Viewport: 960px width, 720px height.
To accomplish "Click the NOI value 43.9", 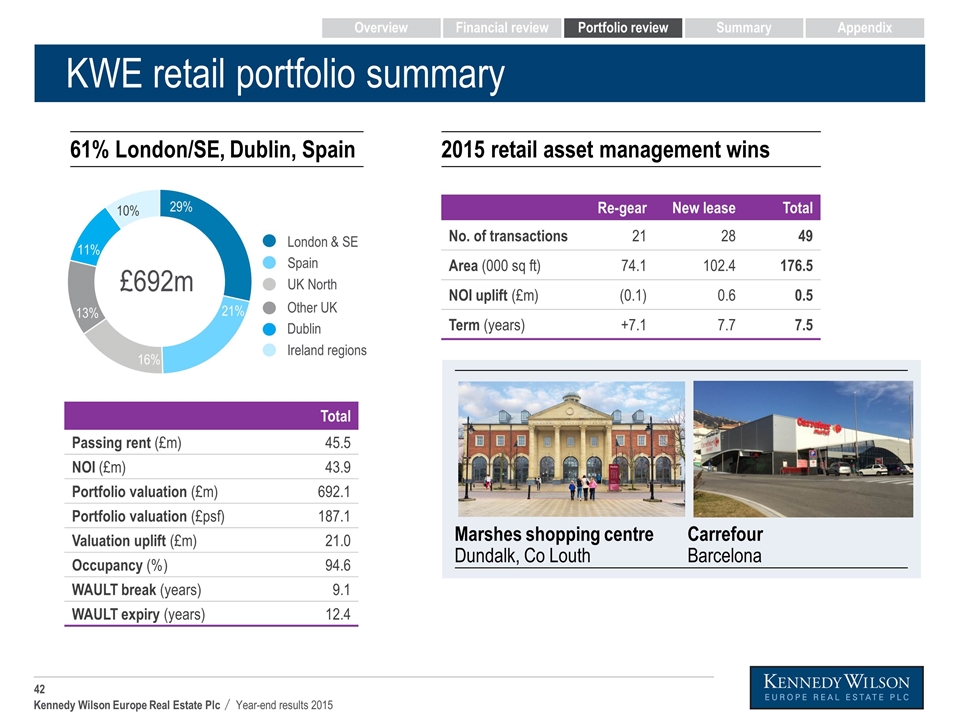I will (337, 467).
